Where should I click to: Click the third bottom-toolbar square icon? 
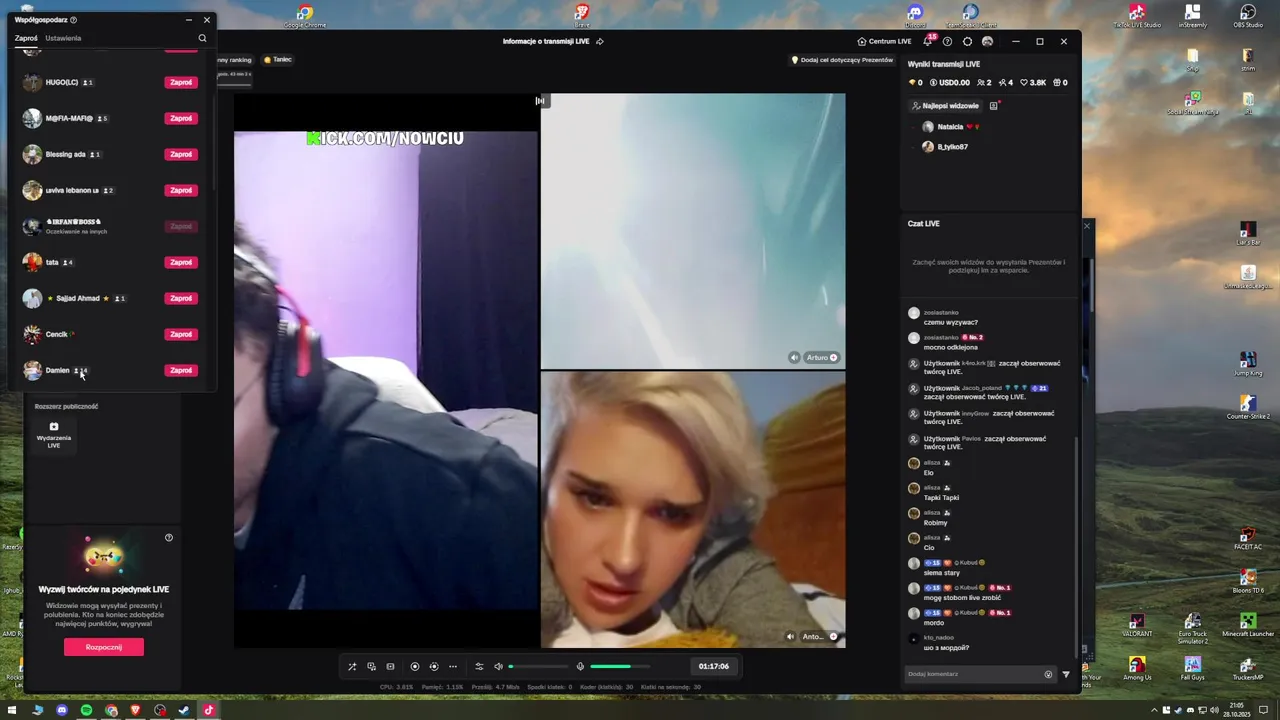coord(390,666)
